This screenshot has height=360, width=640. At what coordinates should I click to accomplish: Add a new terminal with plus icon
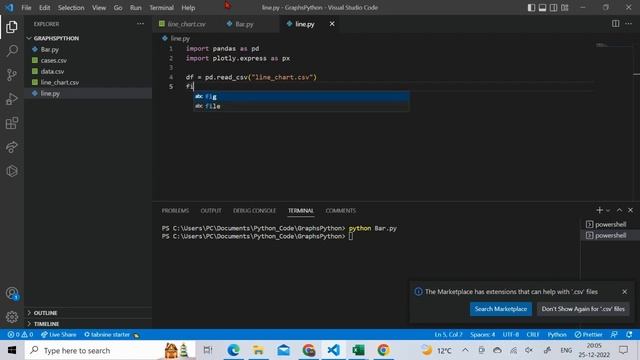coord(599,210)
